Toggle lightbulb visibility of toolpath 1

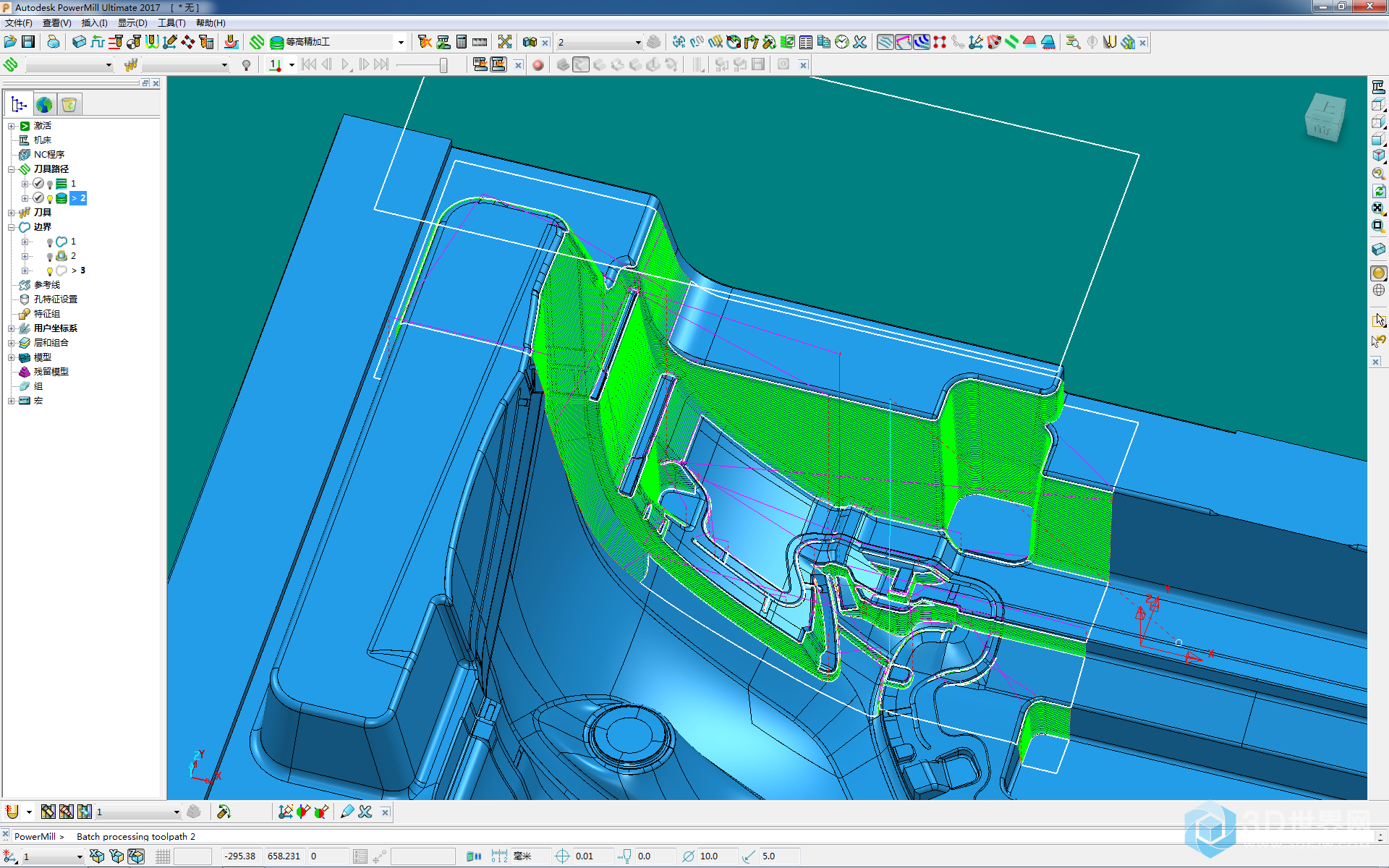pyautogui.click(x=50, y=184)
